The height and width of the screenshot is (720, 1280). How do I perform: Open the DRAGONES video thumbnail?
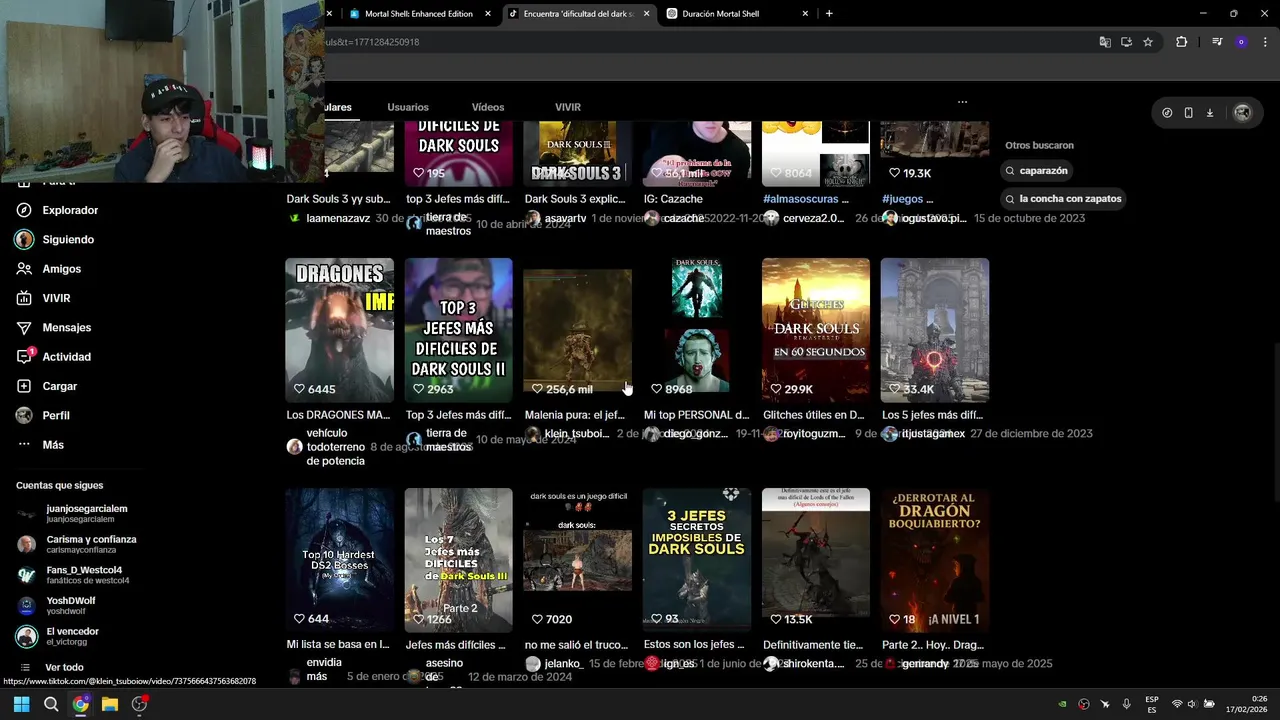pos(339,330)
